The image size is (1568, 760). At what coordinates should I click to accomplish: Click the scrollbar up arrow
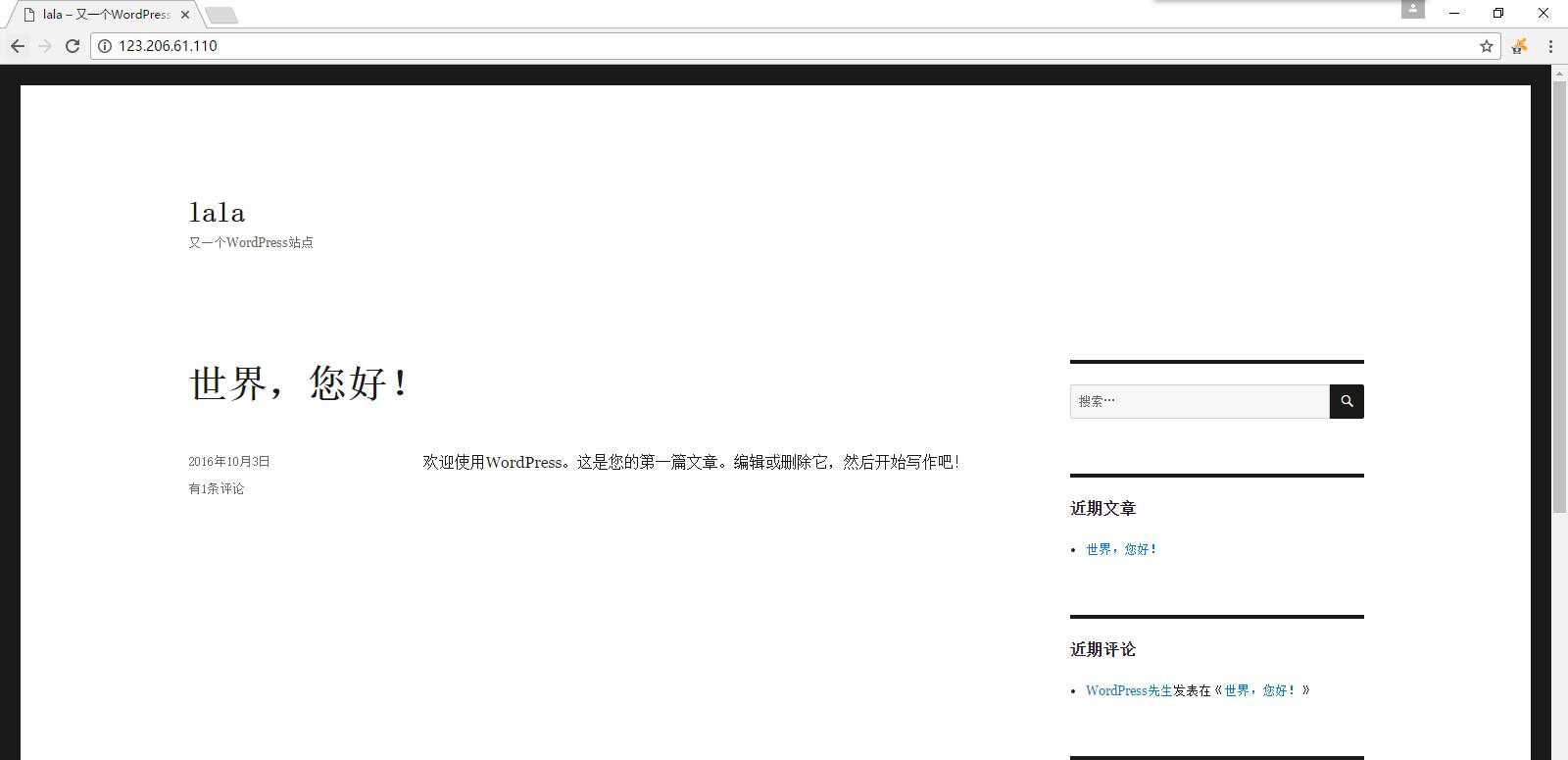(1559, 74)
